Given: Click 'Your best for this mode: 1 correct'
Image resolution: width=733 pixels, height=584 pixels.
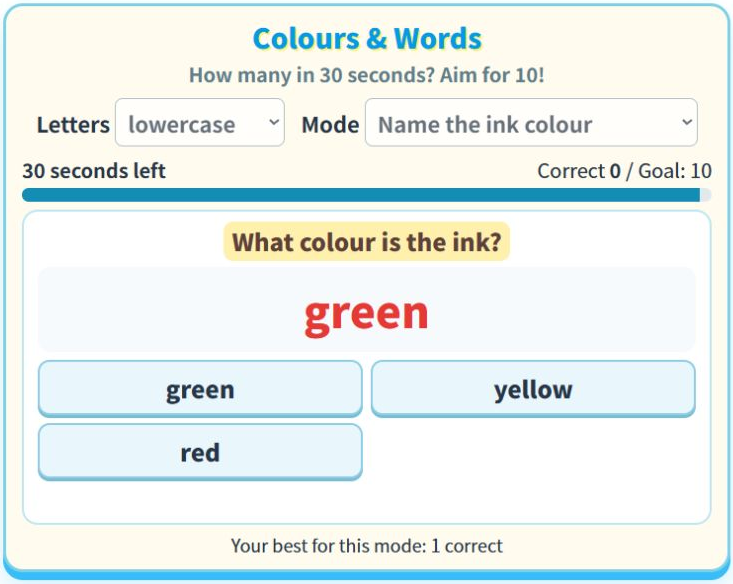Looking at the screenshot, I should tap(366, 546).
